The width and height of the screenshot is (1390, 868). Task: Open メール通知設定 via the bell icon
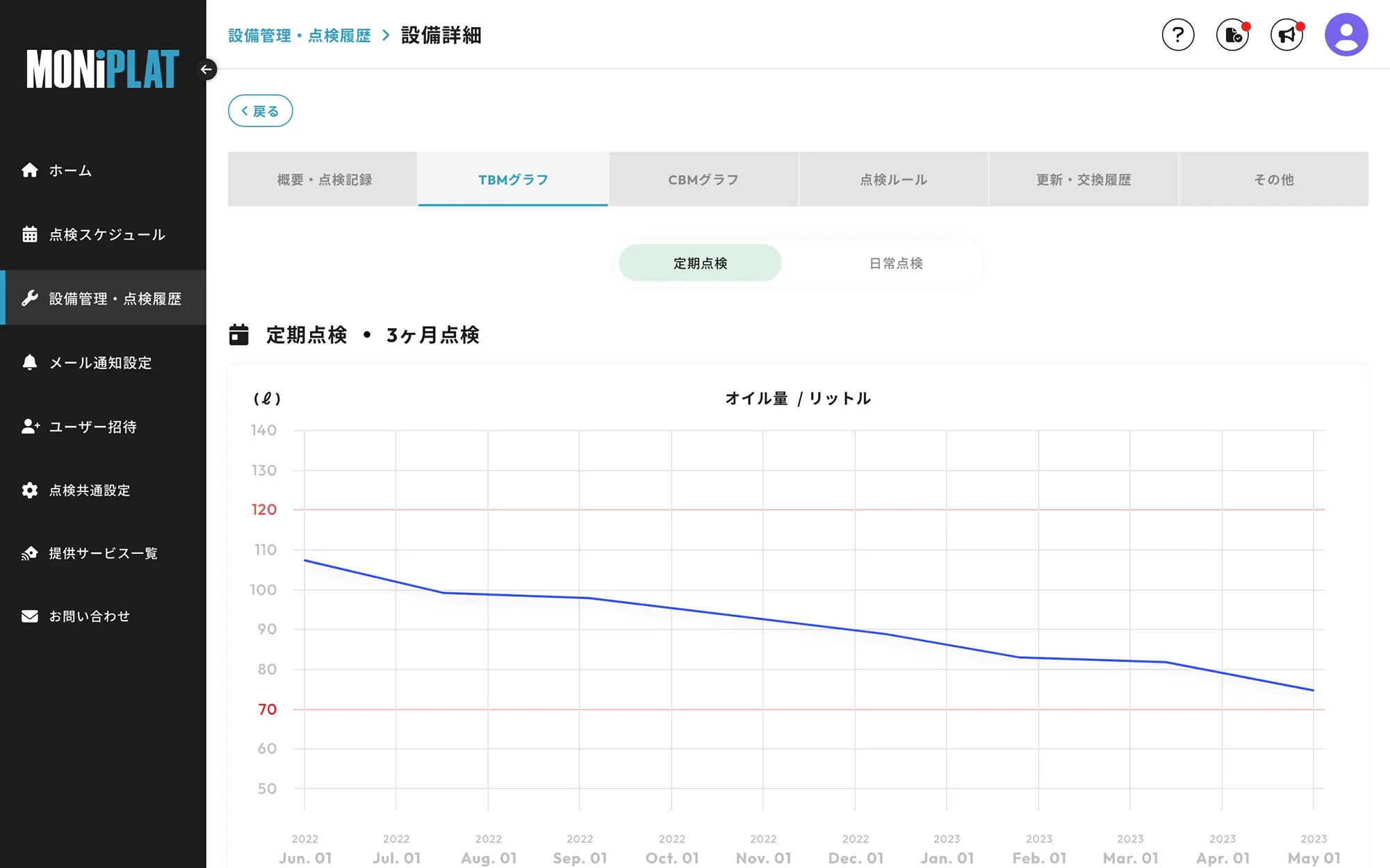point(30,362)
